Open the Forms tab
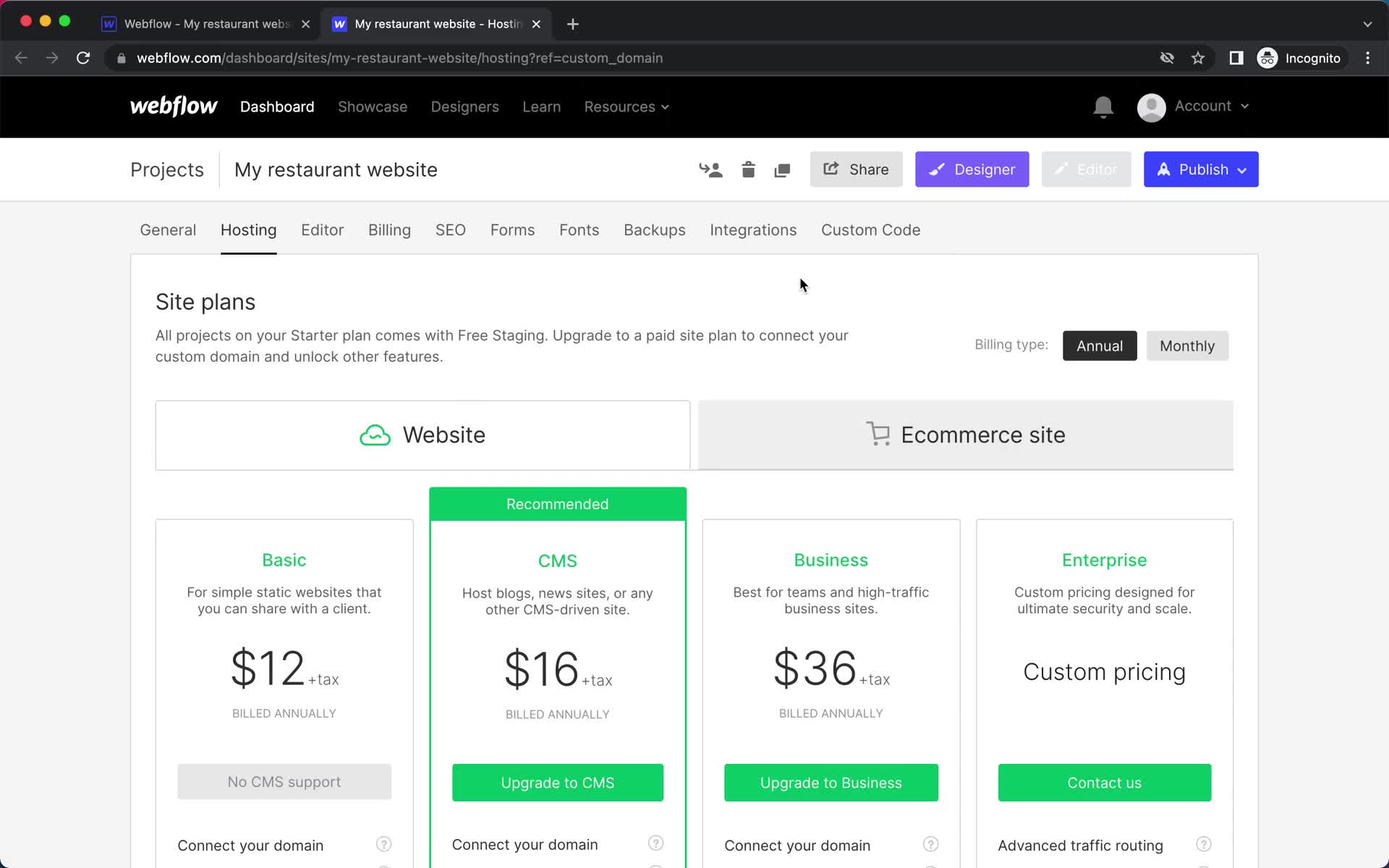 [x=512, y=230]
